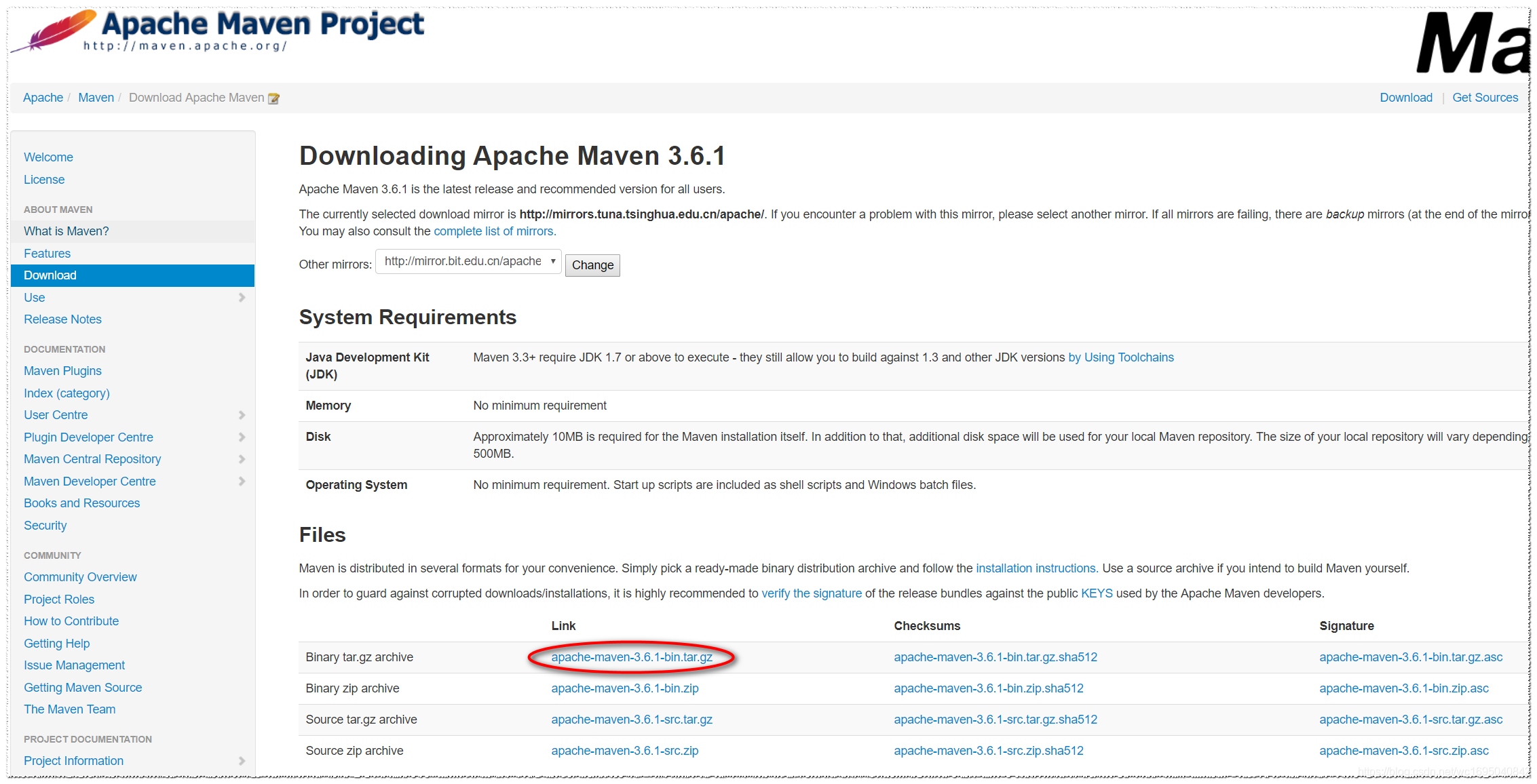
Task: Go to Maven breadcrumb link
Action: pos(96,98)
